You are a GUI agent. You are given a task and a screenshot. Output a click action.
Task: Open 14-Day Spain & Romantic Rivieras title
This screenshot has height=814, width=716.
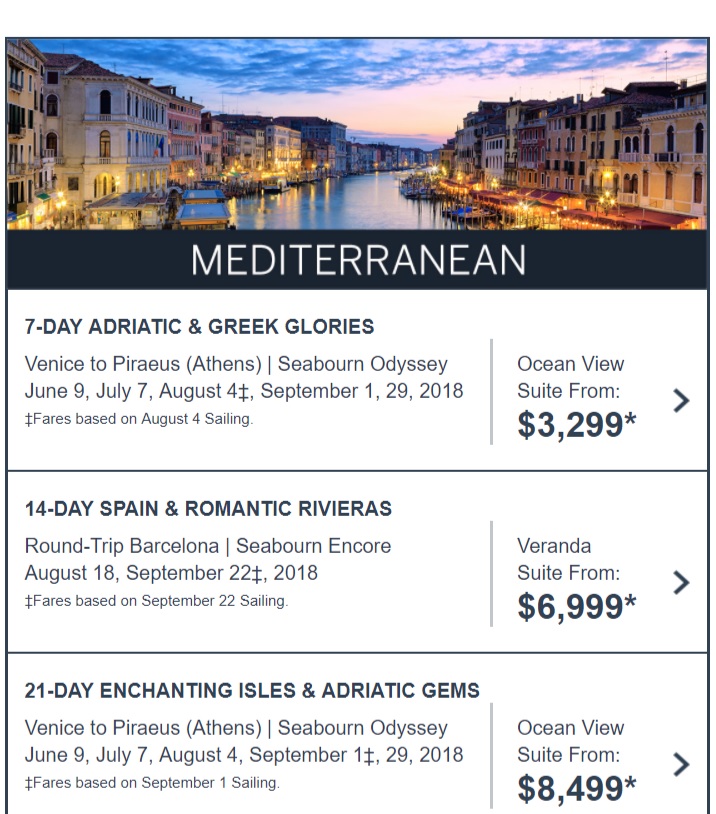(x=208, y=509)
